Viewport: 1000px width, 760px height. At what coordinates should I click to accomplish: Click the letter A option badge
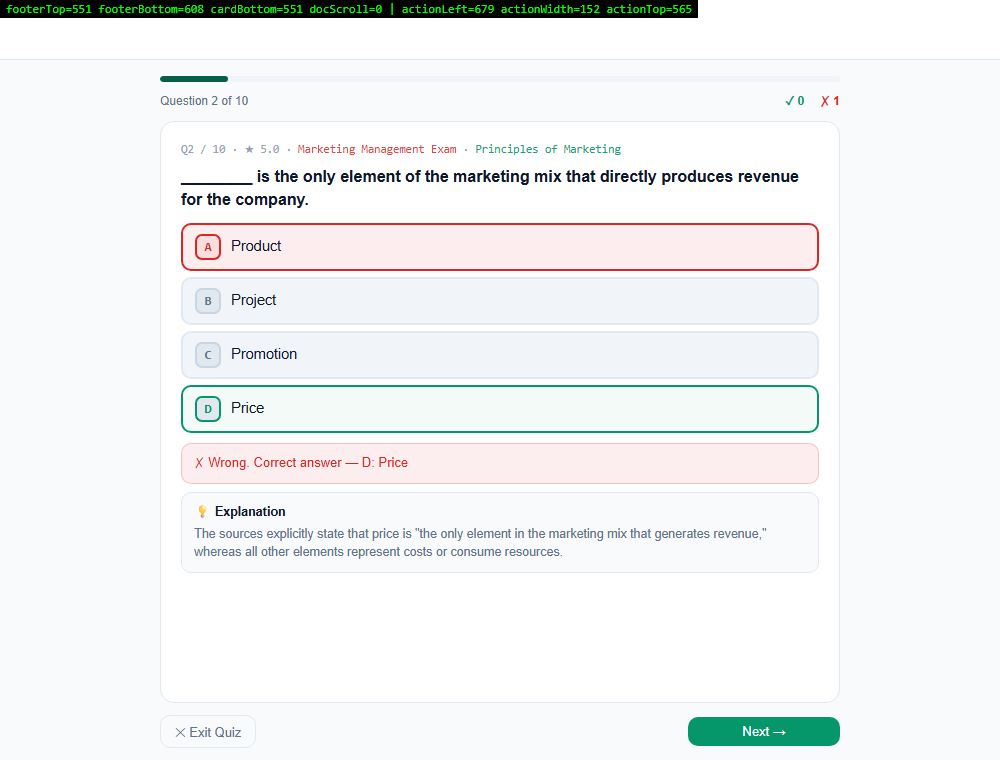208,247
